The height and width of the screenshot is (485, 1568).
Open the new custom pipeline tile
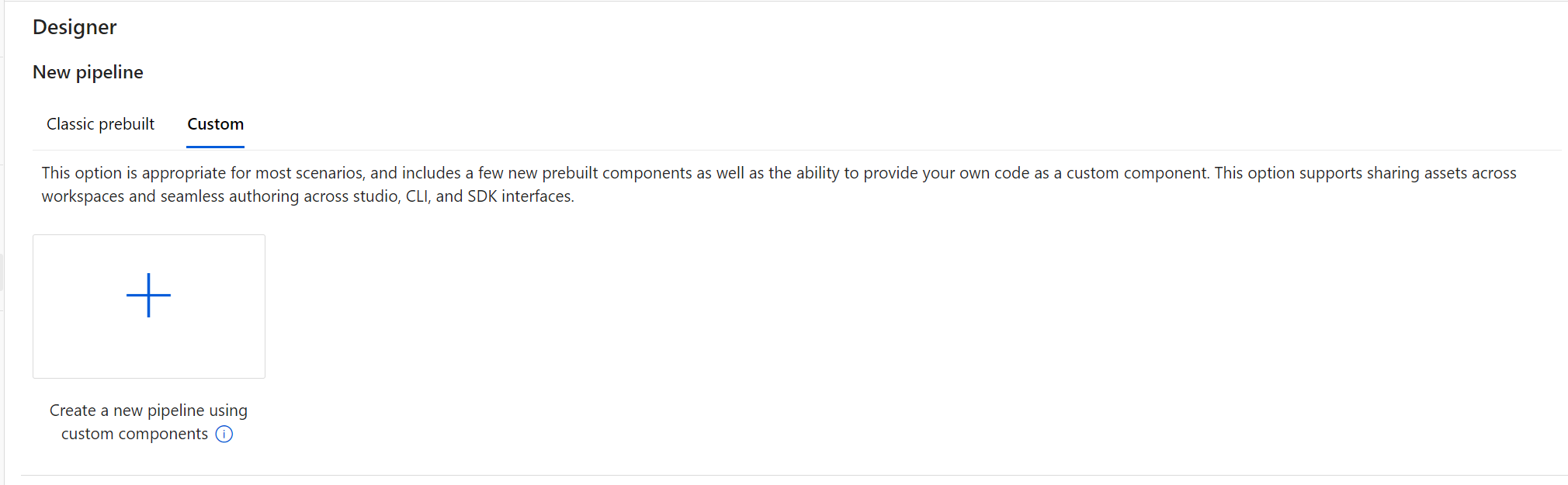click(149, 307)
